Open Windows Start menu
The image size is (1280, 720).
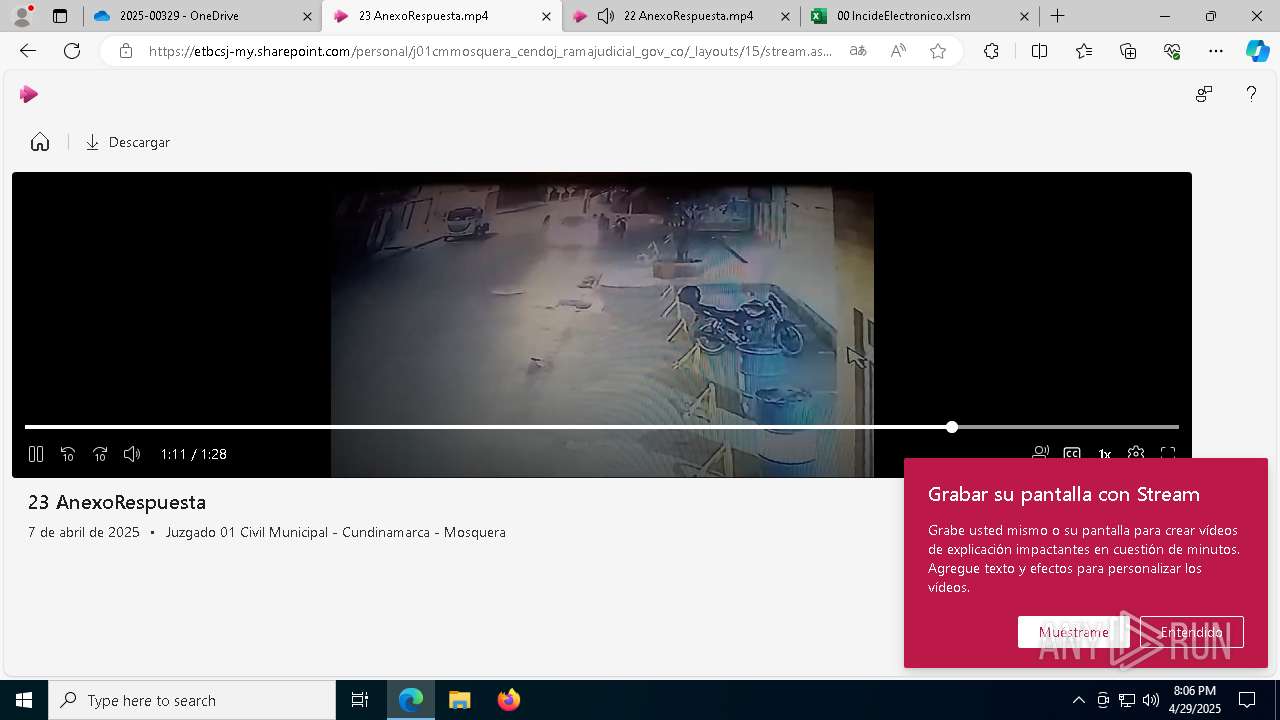24,700
